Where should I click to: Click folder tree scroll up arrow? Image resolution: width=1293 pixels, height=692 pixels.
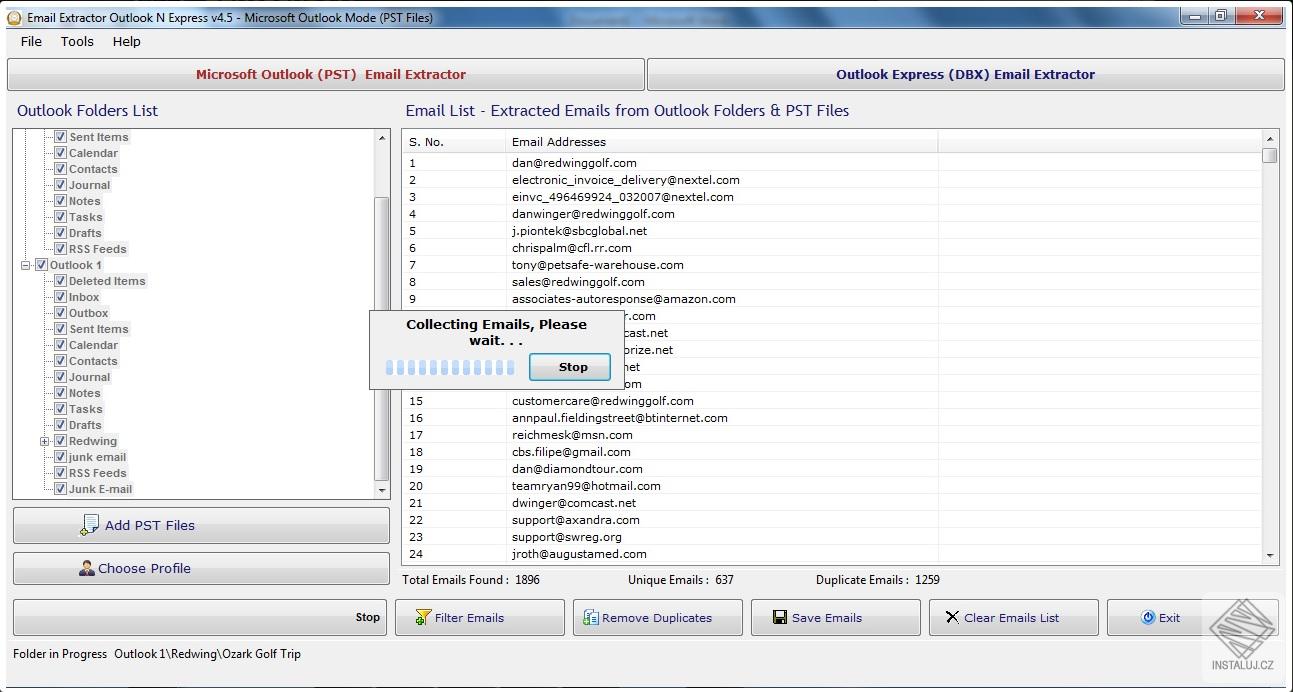pos(382,137)
